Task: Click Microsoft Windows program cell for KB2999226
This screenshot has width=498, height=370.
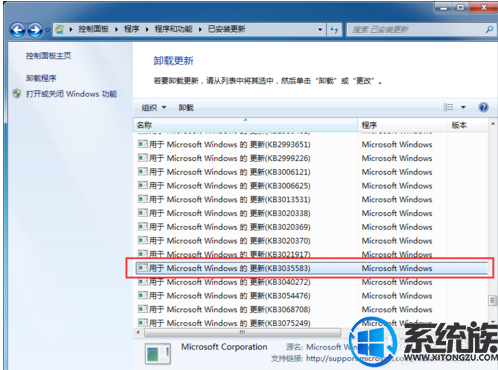Action: click(x=397, y=158)
